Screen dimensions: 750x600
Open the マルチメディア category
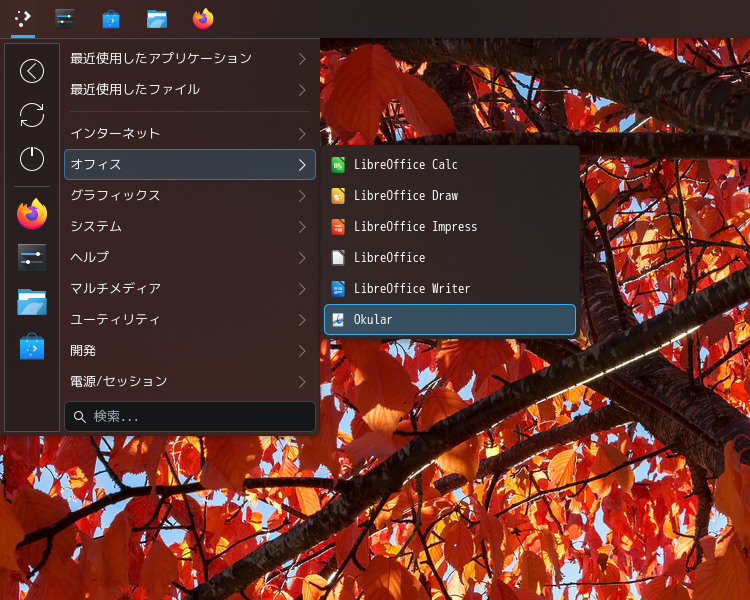[190, 289]
